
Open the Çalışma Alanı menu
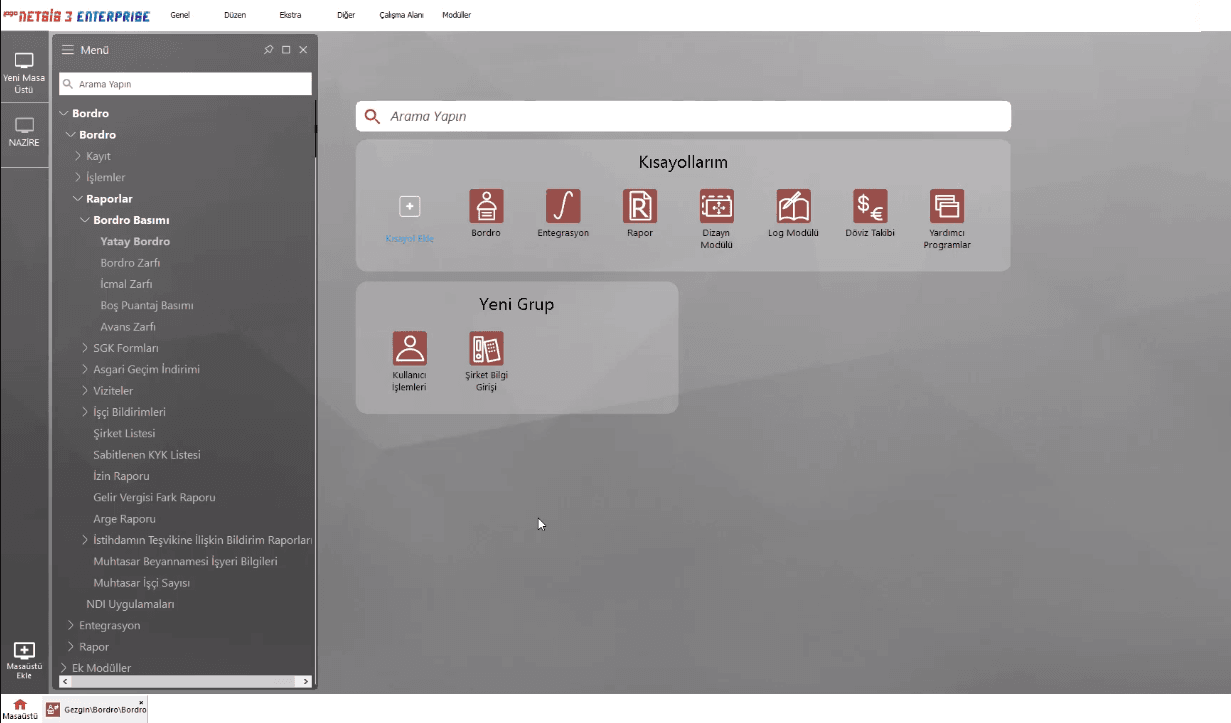tap(401, 15)
